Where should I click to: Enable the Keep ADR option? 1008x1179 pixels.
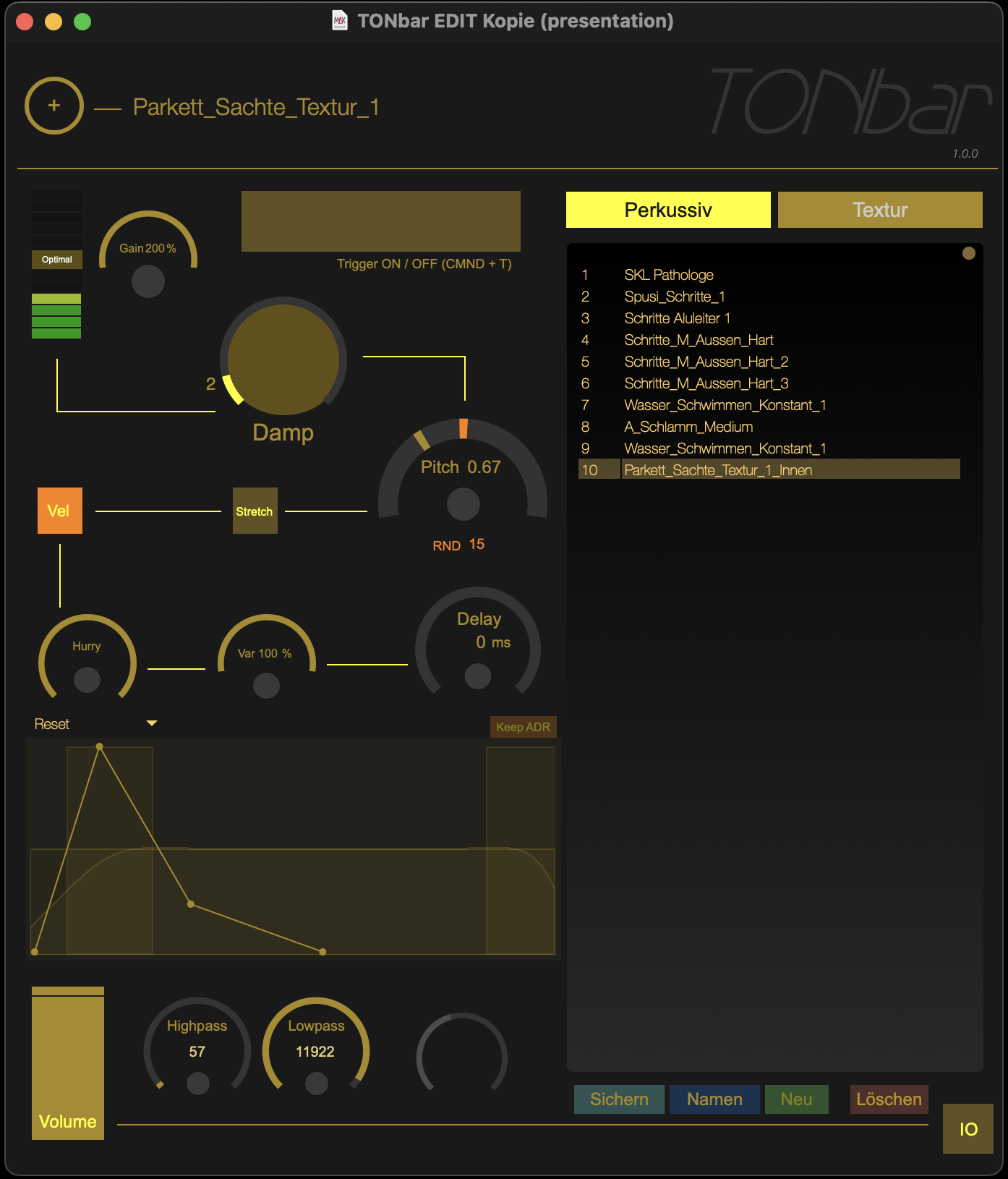[x=523, y=727]
